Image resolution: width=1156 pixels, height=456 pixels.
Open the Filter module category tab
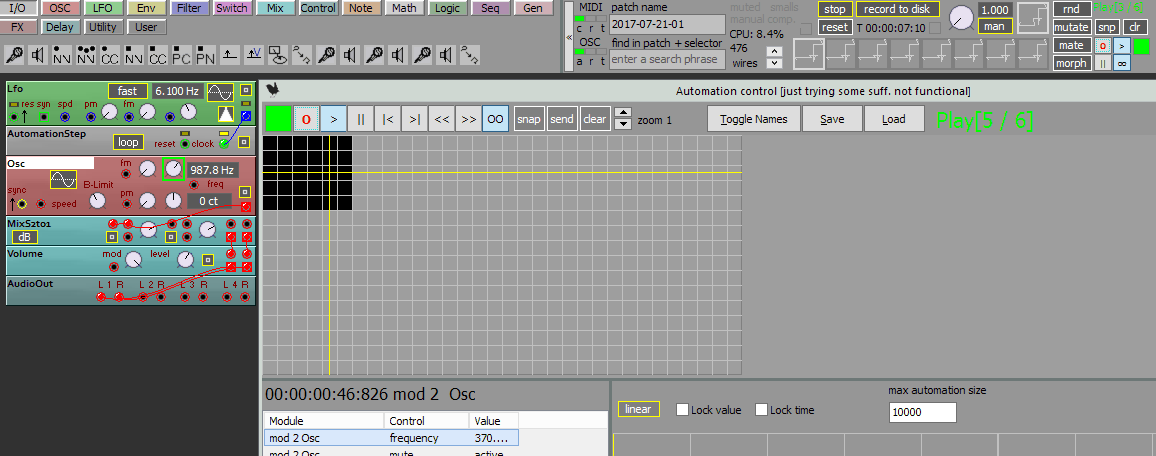189,8
